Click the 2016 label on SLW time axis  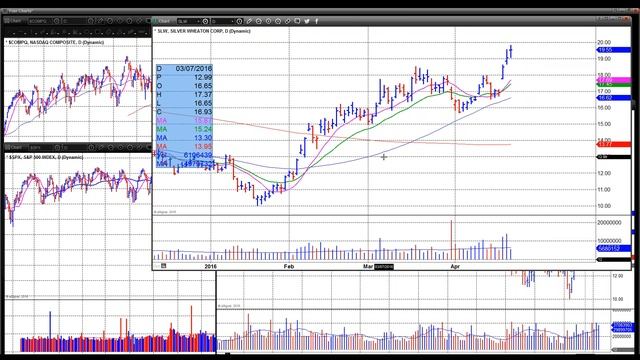click(211, 266)
